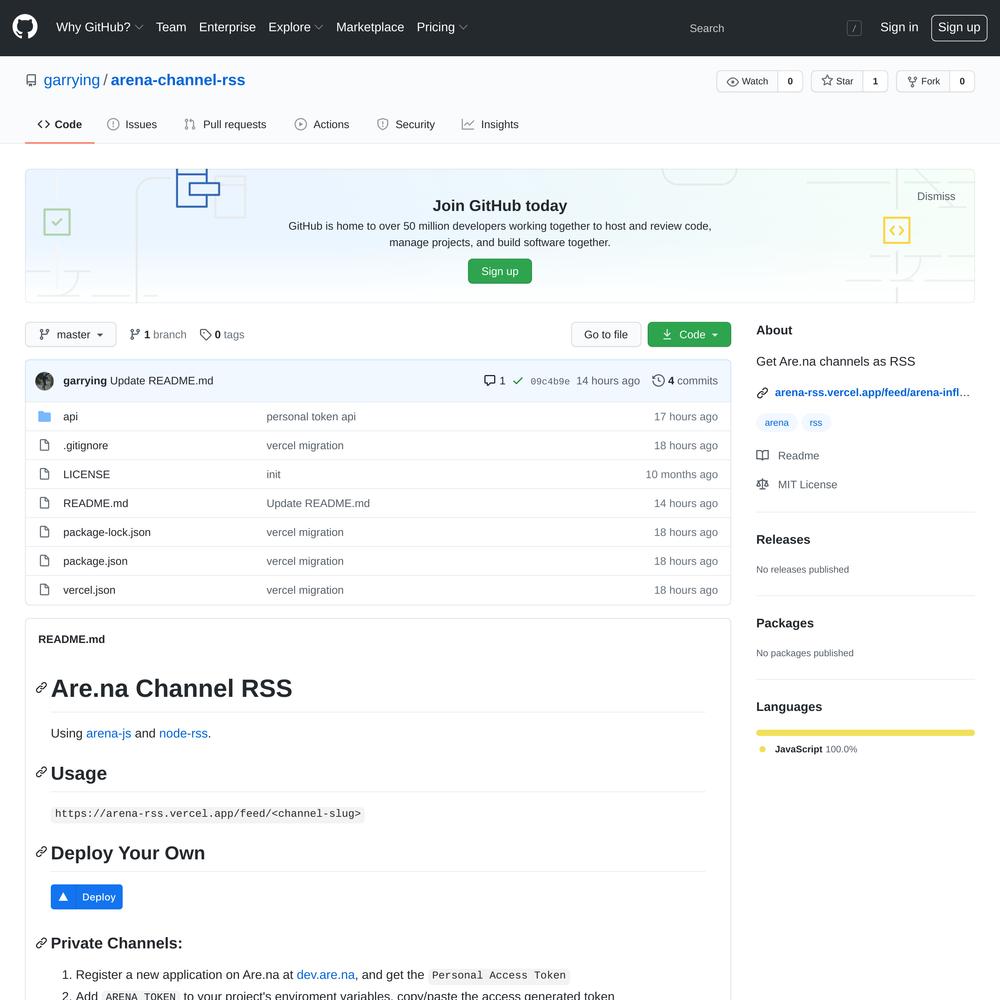Screen dimensions: 1000x1000
Task: Open the Enterprise menu item
Action: tap(227, 27)
